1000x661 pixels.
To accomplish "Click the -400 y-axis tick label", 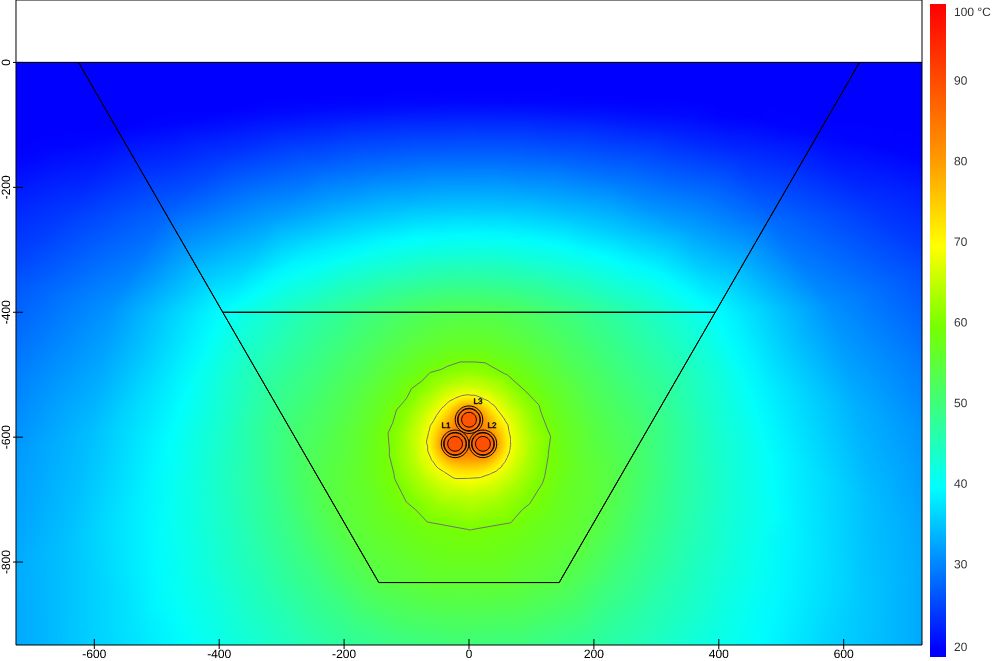I will 7,312.
